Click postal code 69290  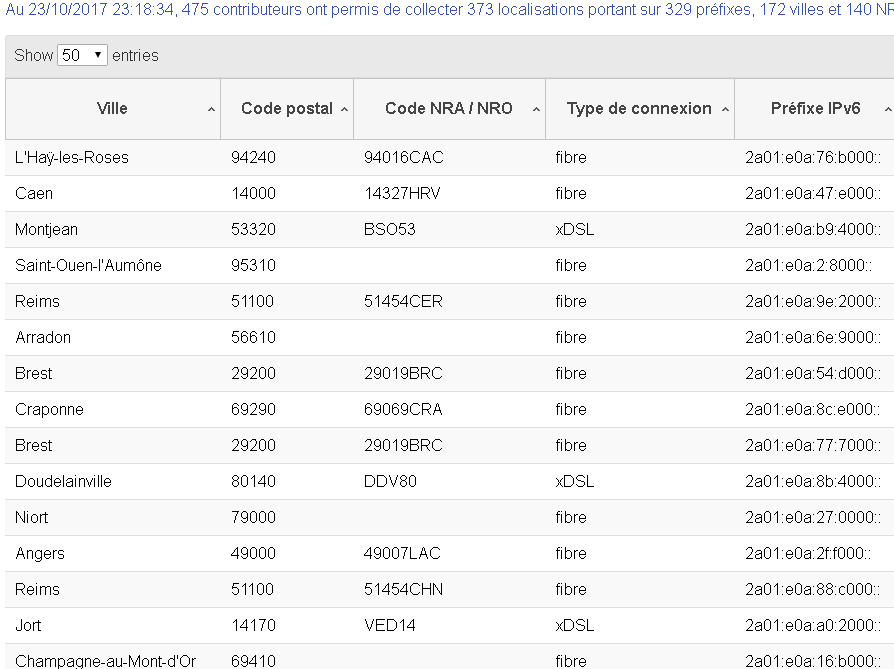click(x=253, y=409)
